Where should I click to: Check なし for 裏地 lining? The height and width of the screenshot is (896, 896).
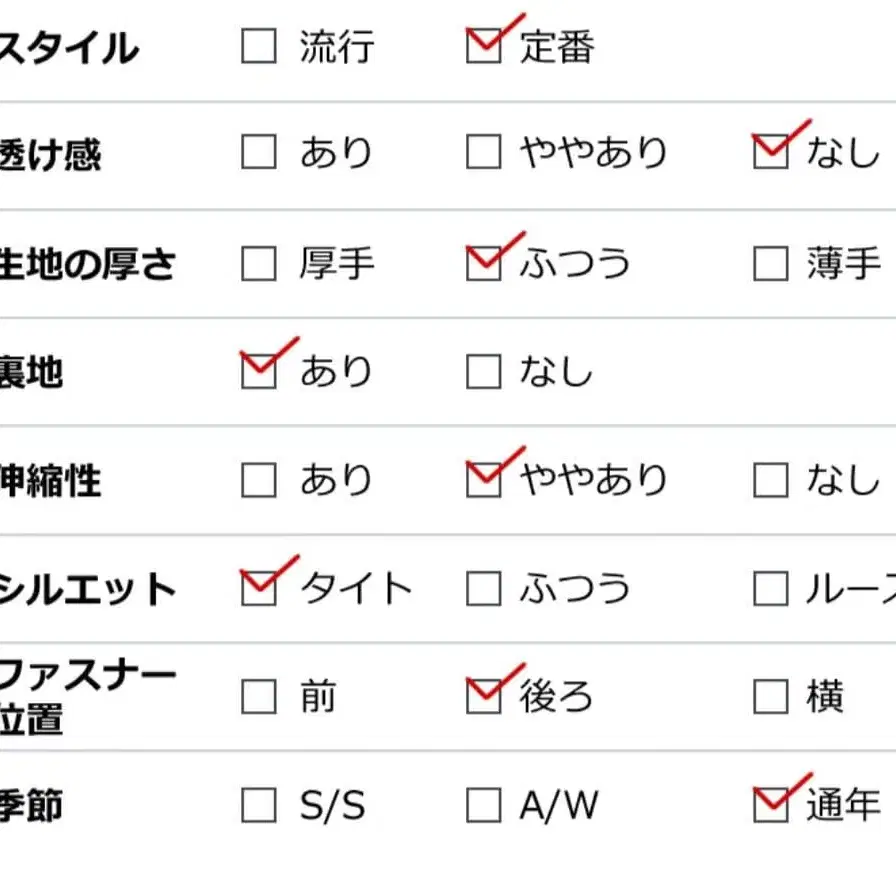483,371
